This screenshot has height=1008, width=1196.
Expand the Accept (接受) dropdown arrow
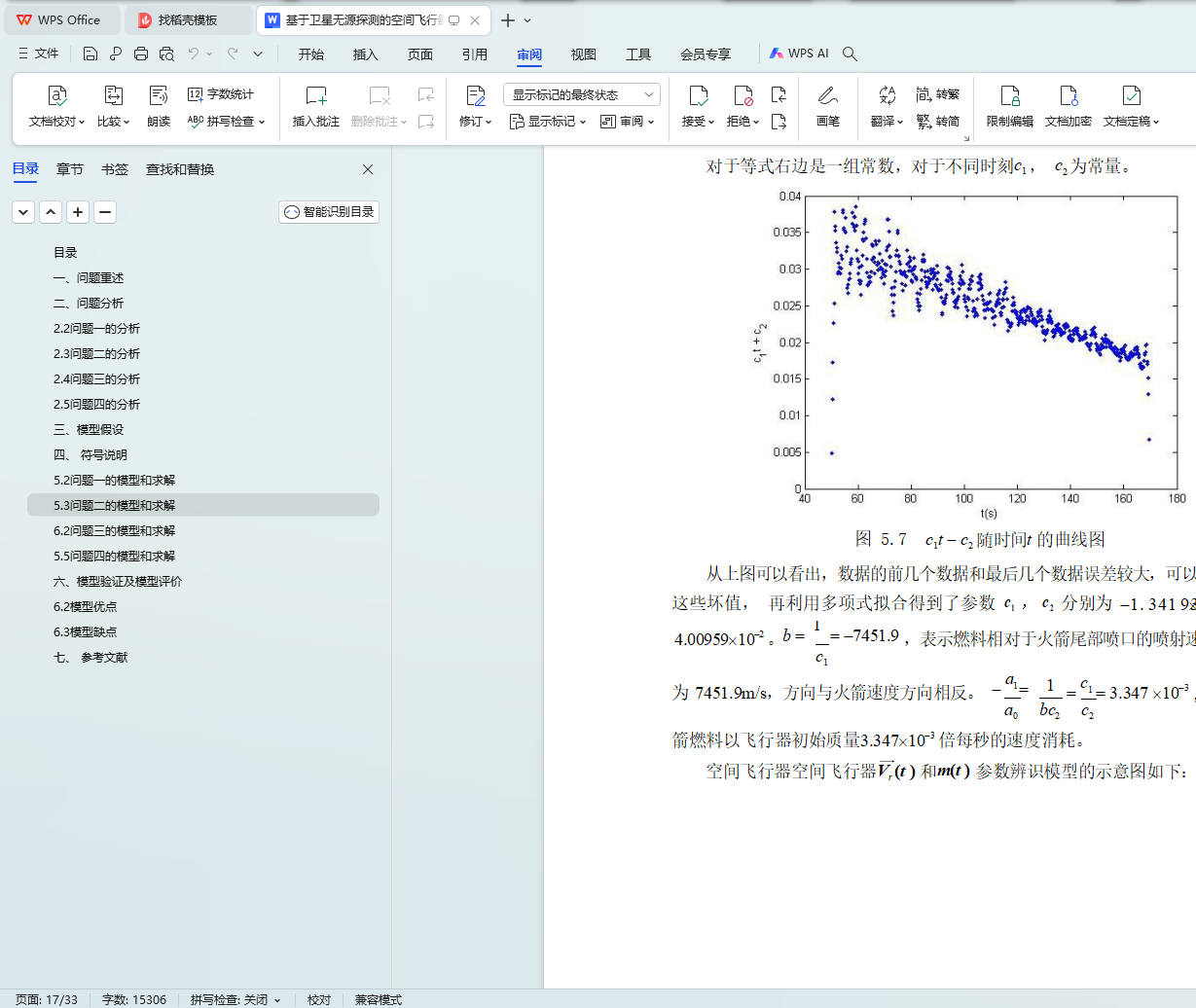click(711, 123)
